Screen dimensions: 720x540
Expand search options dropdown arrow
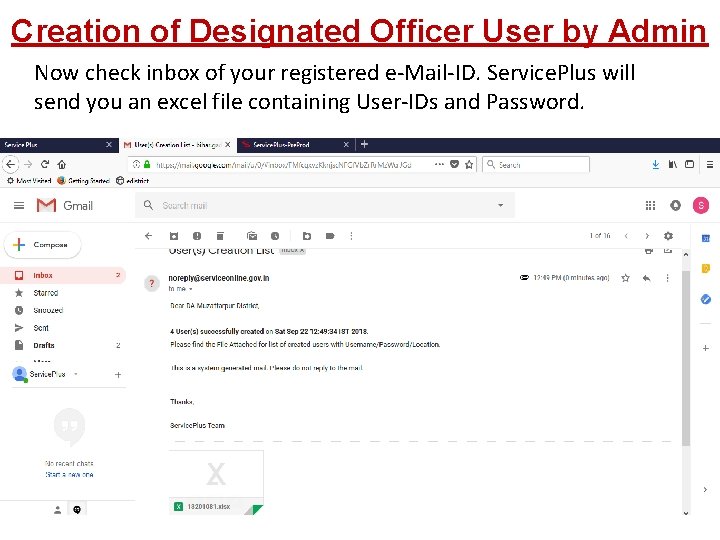(501, 205)
